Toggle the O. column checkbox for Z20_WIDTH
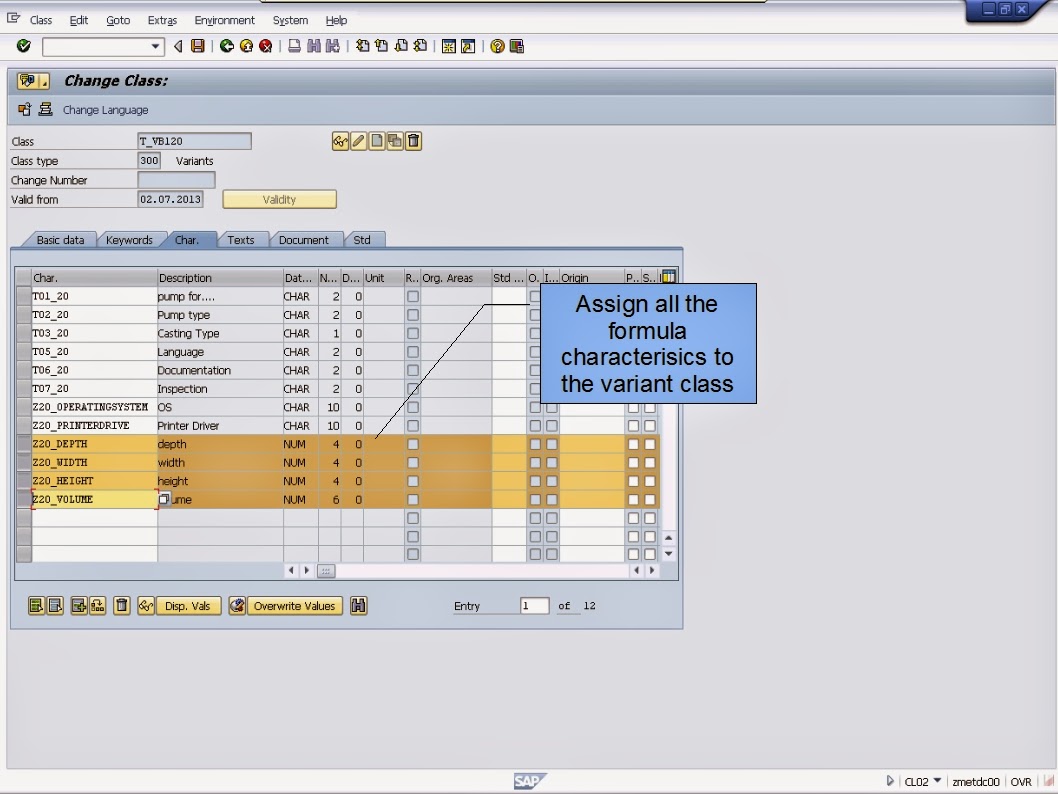 [535, 463]
